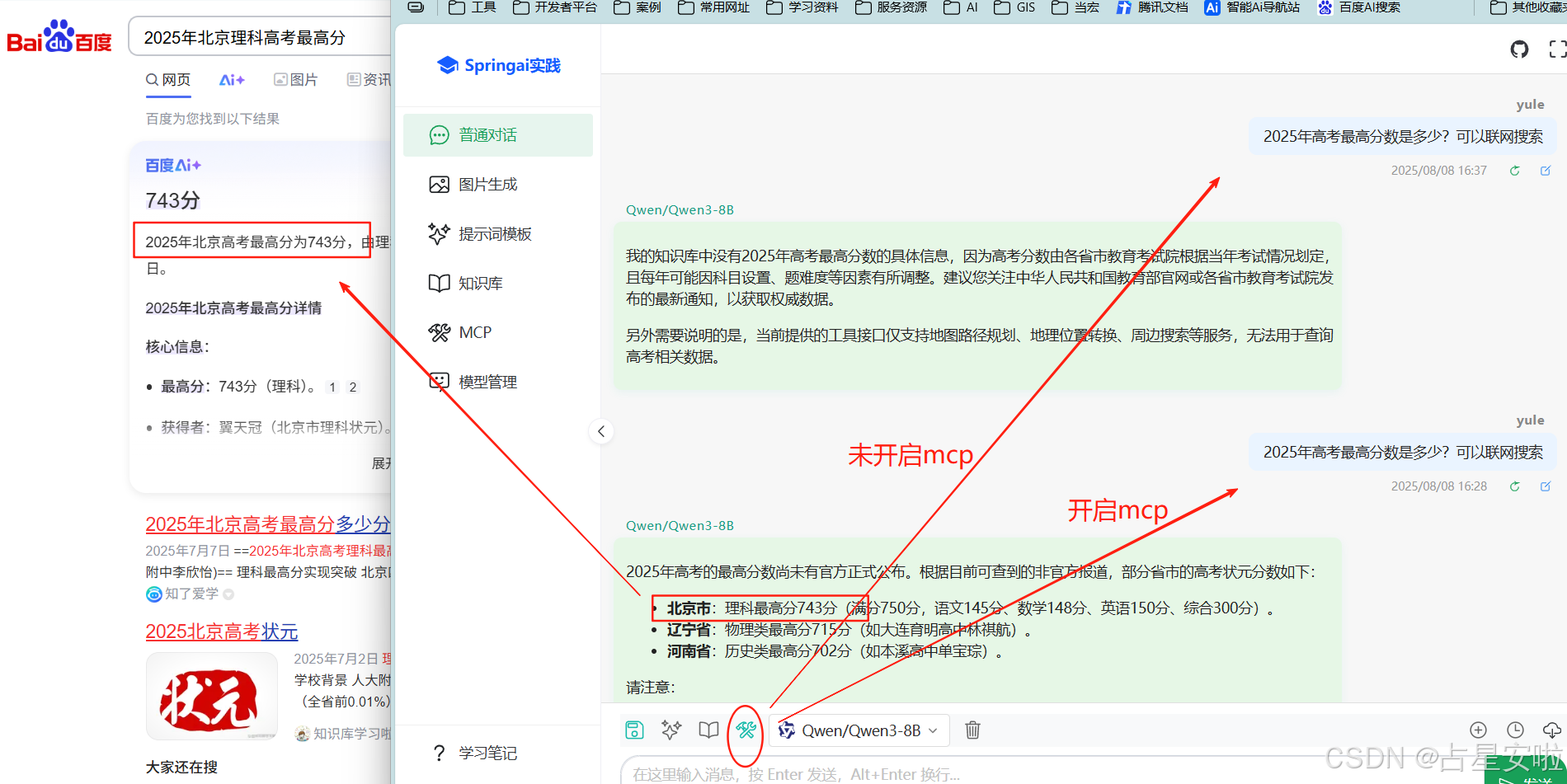
Task: Open the 学习资料 bookmarks folder
Action: (x=802, y=7)
